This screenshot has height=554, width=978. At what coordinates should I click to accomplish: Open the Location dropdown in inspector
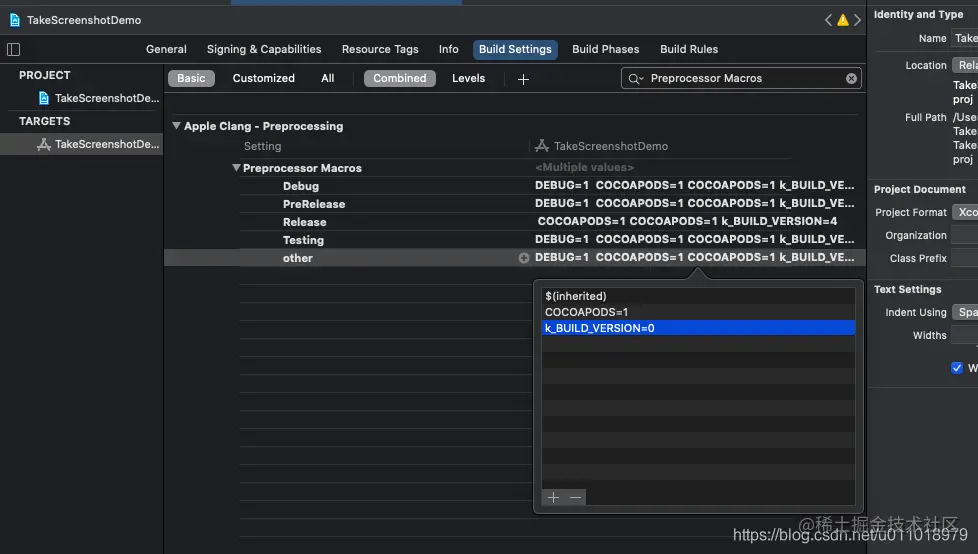point(966,65)
